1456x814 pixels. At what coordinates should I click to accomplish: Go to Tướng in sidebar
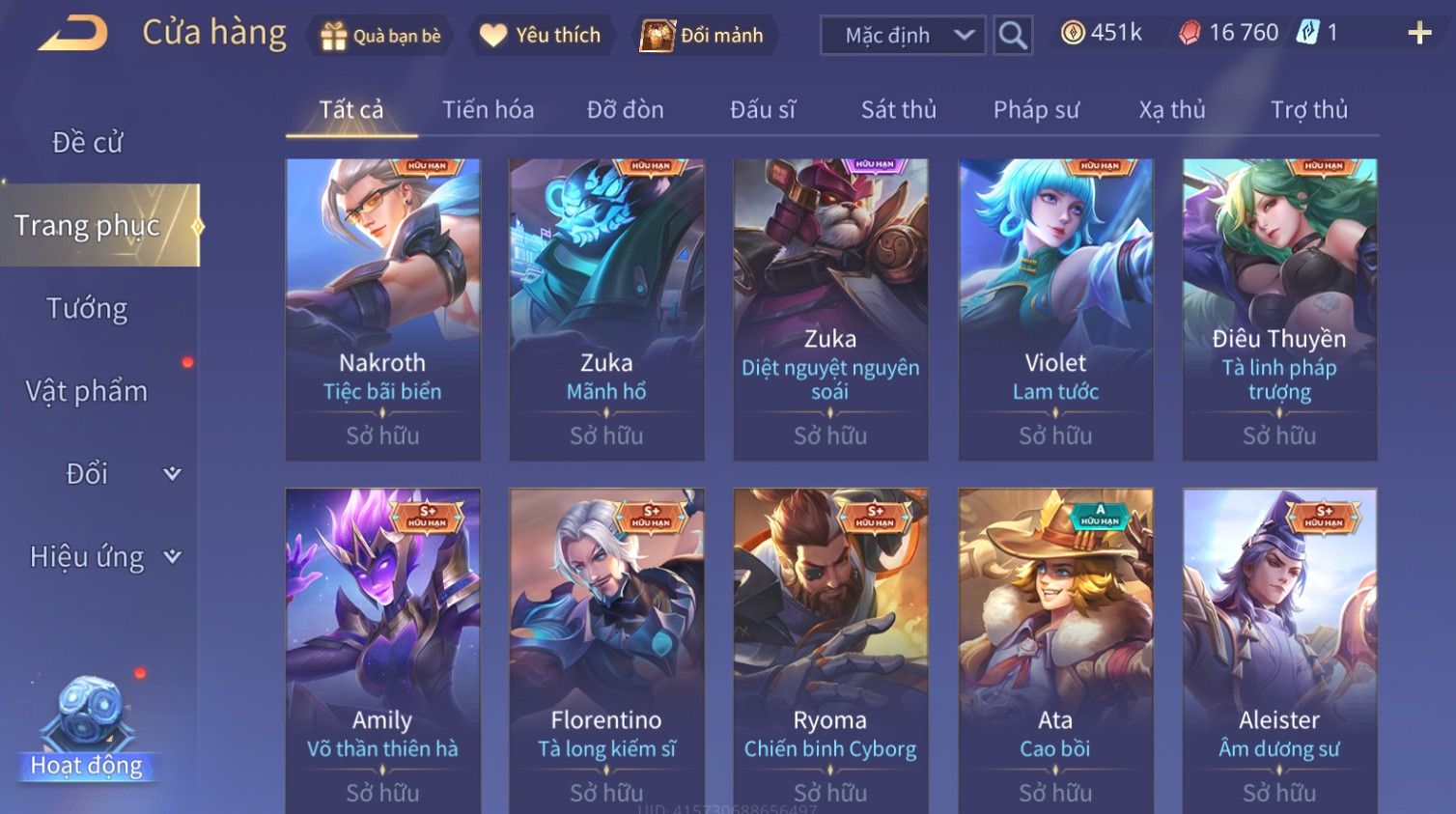87,308
